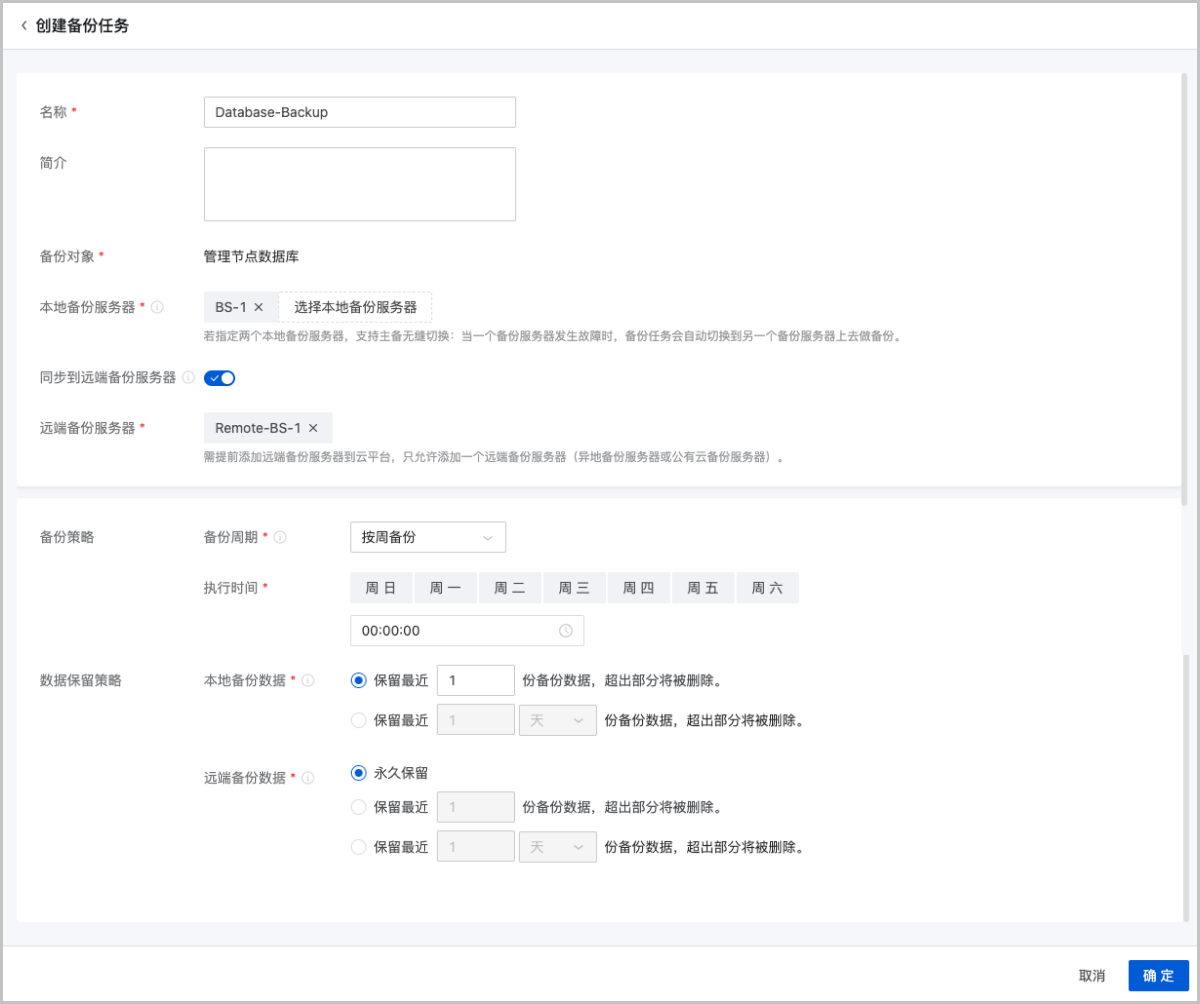Click info icon beside 远端备份数据
The width and height of the screenshot is (1200, 1004).
[308, 777]
